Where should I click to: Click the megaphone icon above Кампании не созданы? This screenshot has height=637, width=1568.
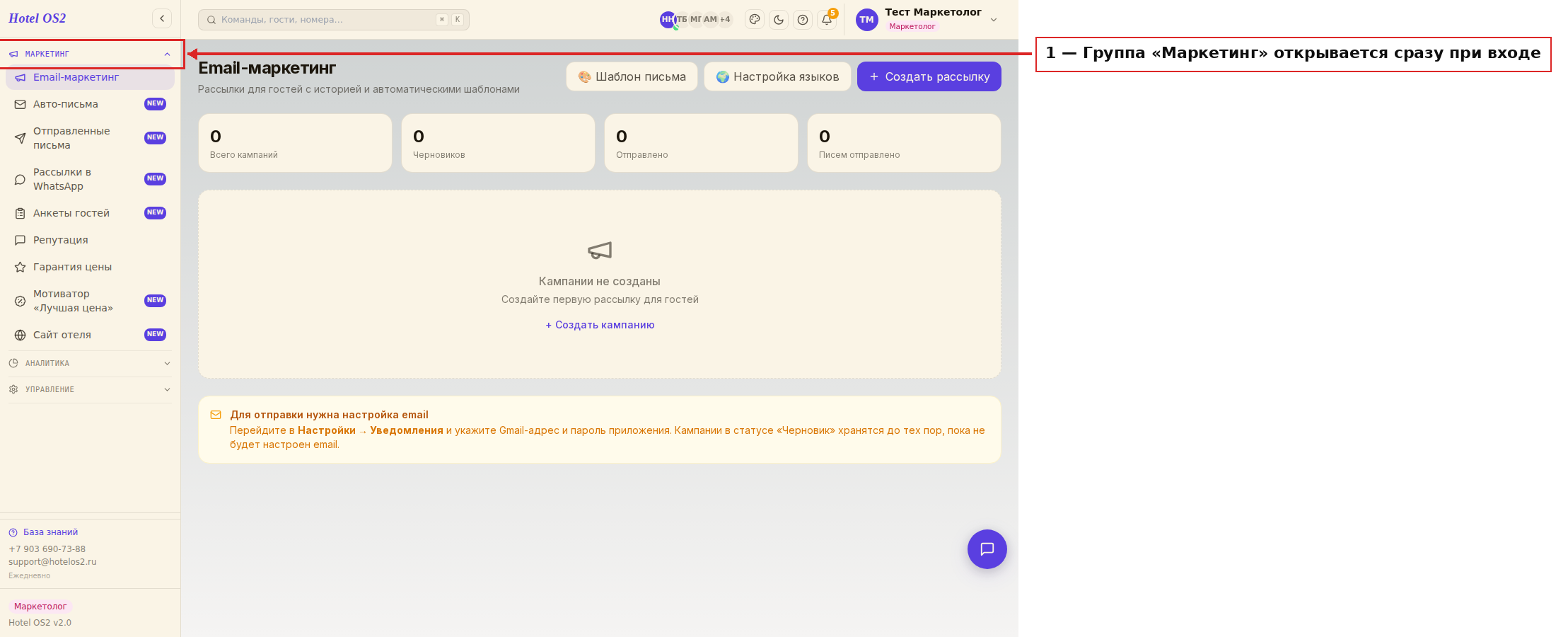600,250
